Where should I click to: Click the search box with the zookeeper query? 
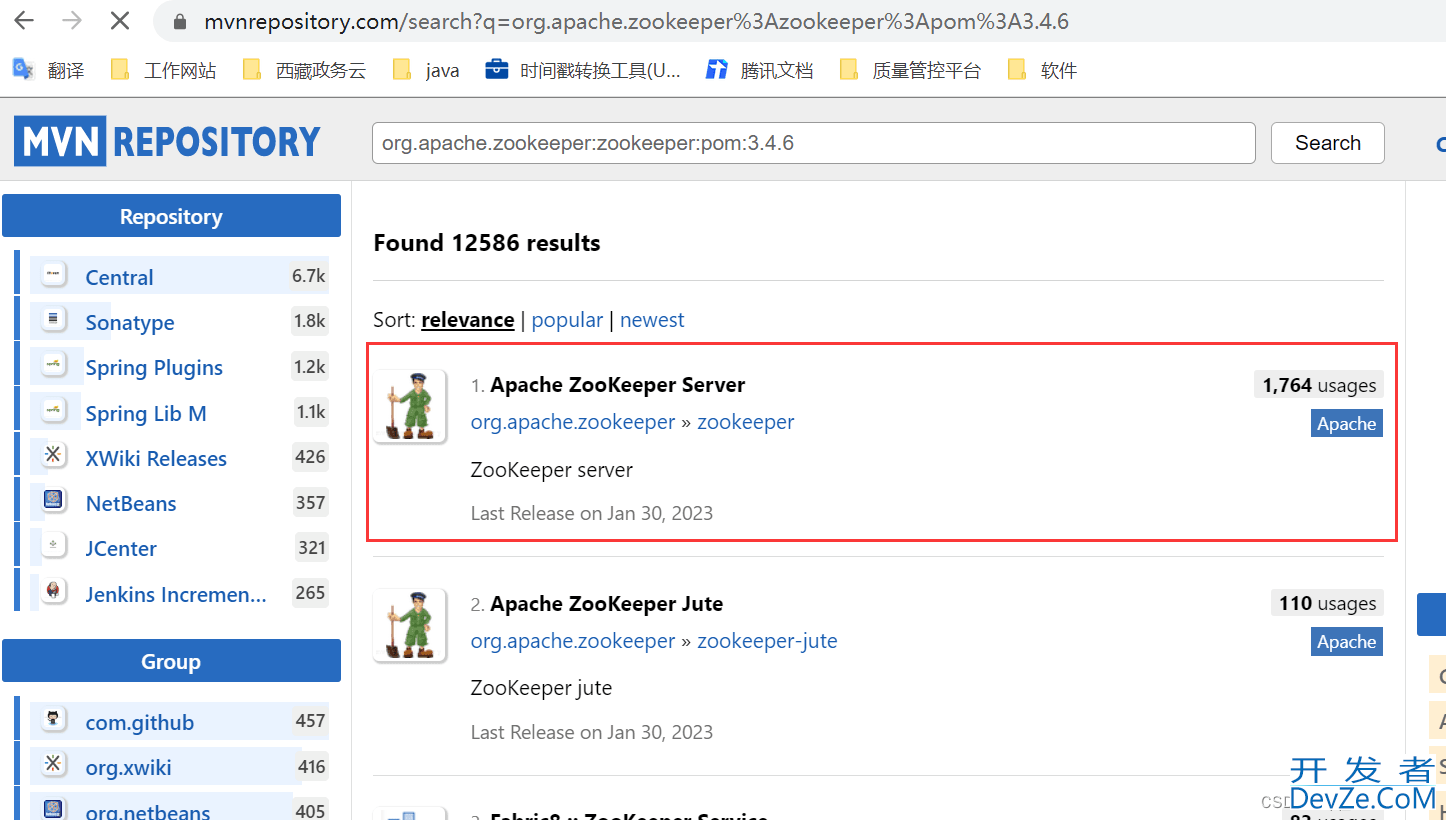(813, 143)
